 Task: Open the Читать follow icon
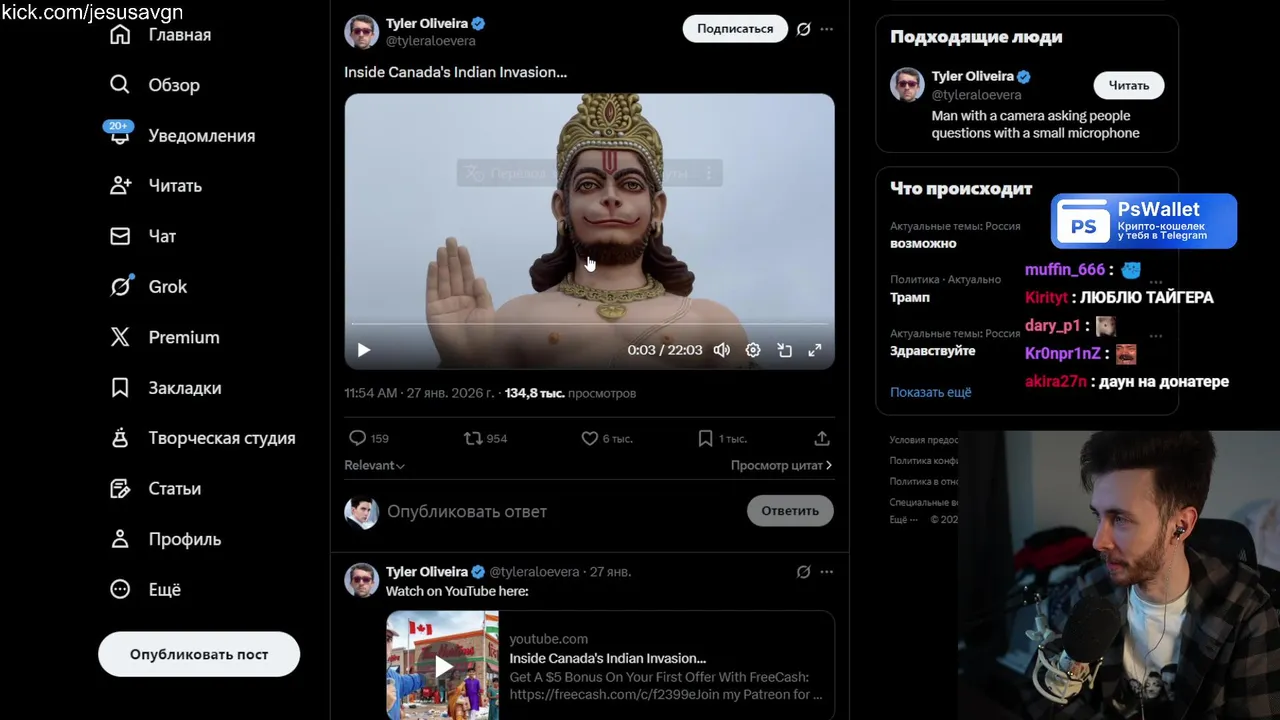(x=120, y=186)
